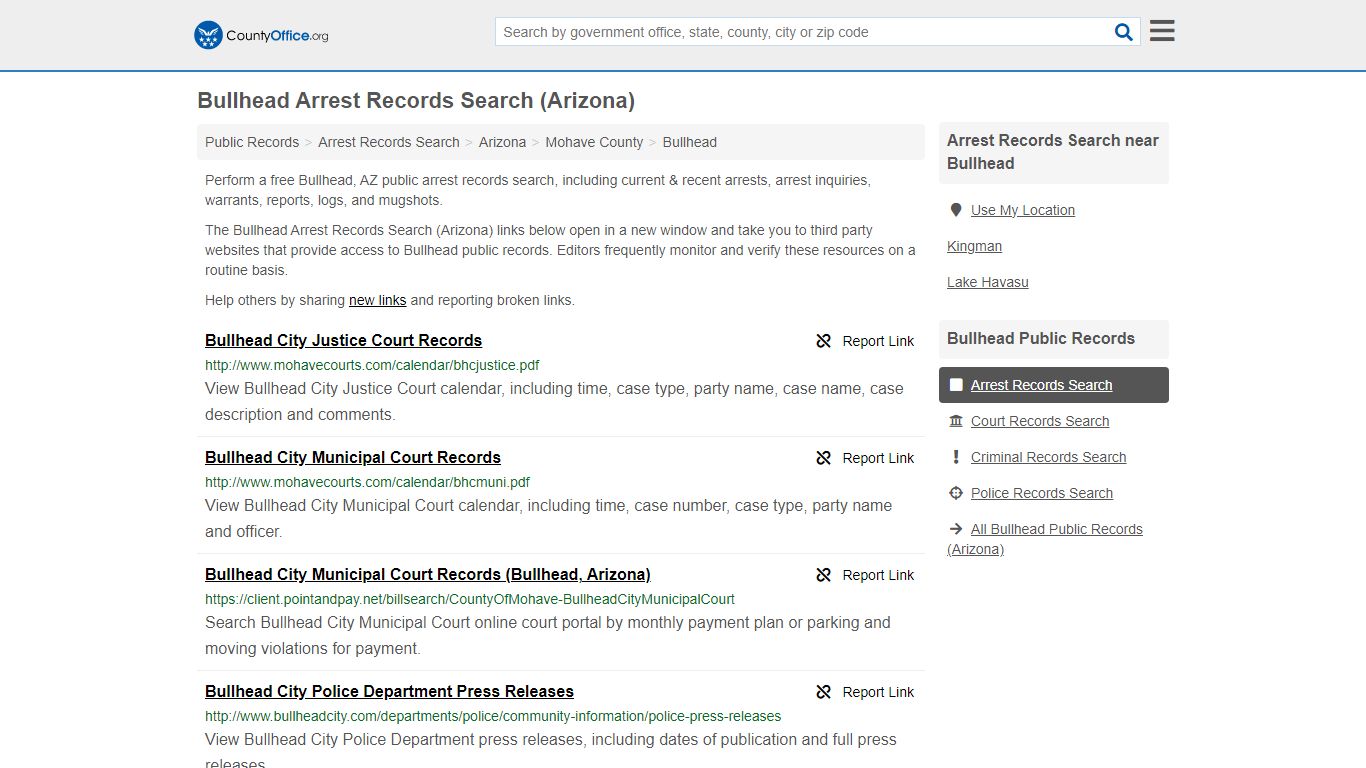The width and height of the screenshot is (1366, 768).
Task: Open the hamburger menu icon
Action: pyautogui.click(x=1162, y=31)
